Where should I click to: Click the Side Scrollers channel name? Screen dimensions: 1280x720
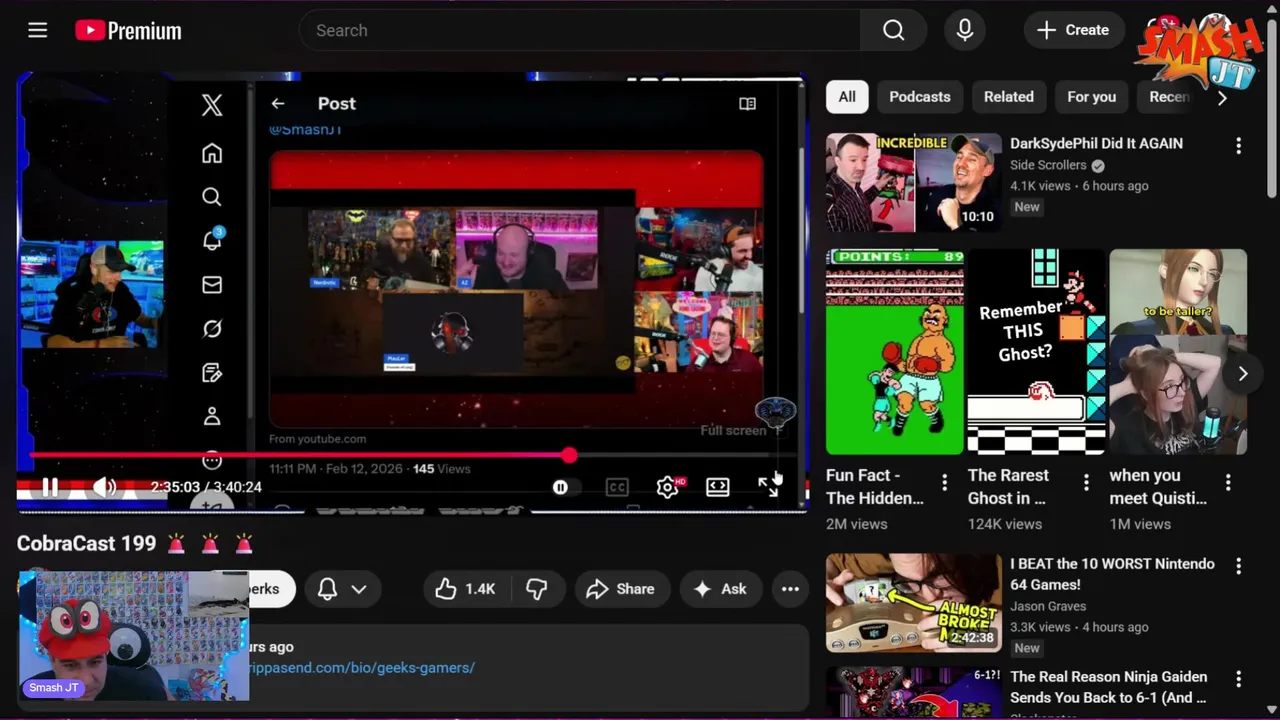pos(1048,165)
